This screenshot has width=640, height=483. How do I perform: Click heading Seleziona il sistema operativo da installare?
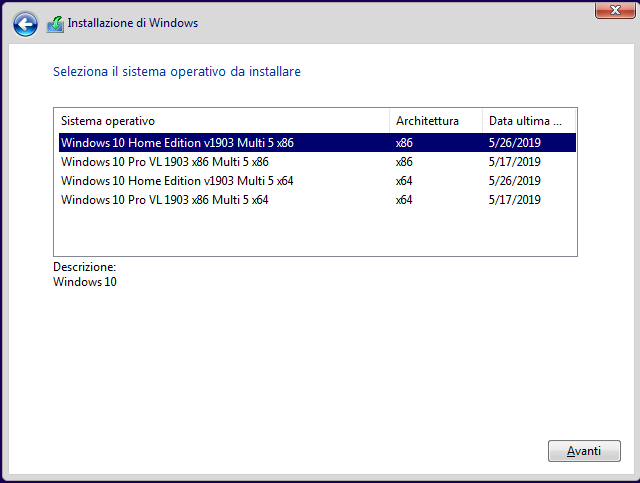point(177,71)
